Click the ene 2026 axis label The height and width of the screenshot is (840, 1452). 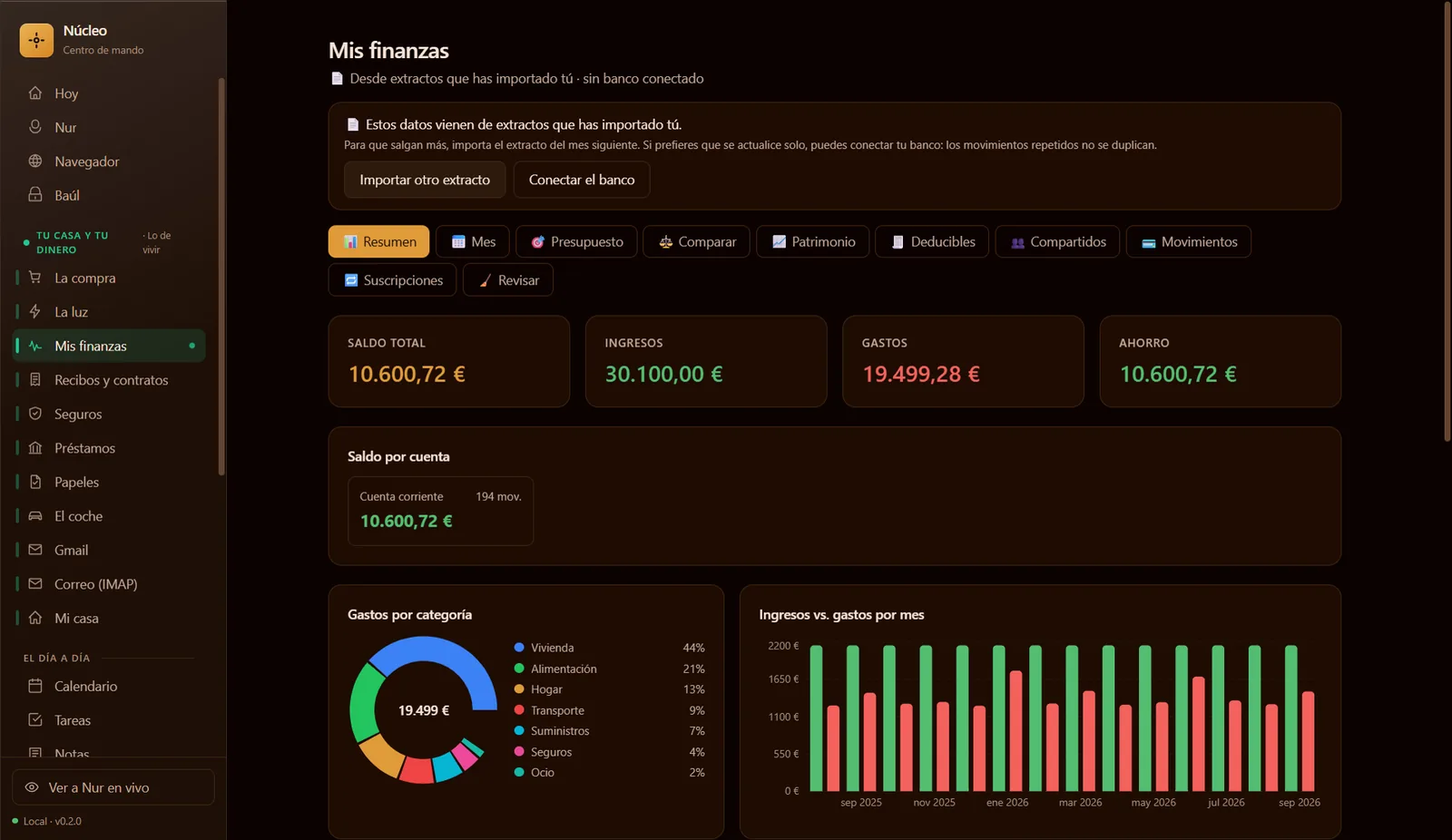click(1007, 803)
